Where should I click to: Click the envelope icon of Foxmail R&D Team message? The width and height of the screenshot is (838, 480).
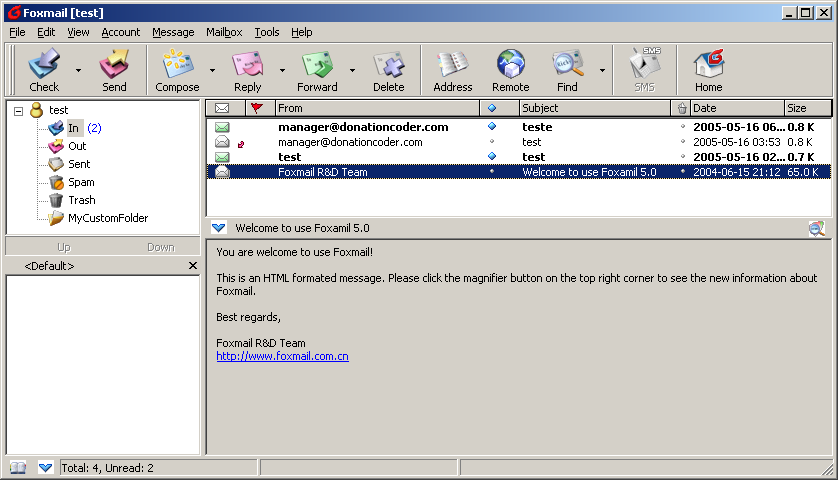[x=222, y=172]
